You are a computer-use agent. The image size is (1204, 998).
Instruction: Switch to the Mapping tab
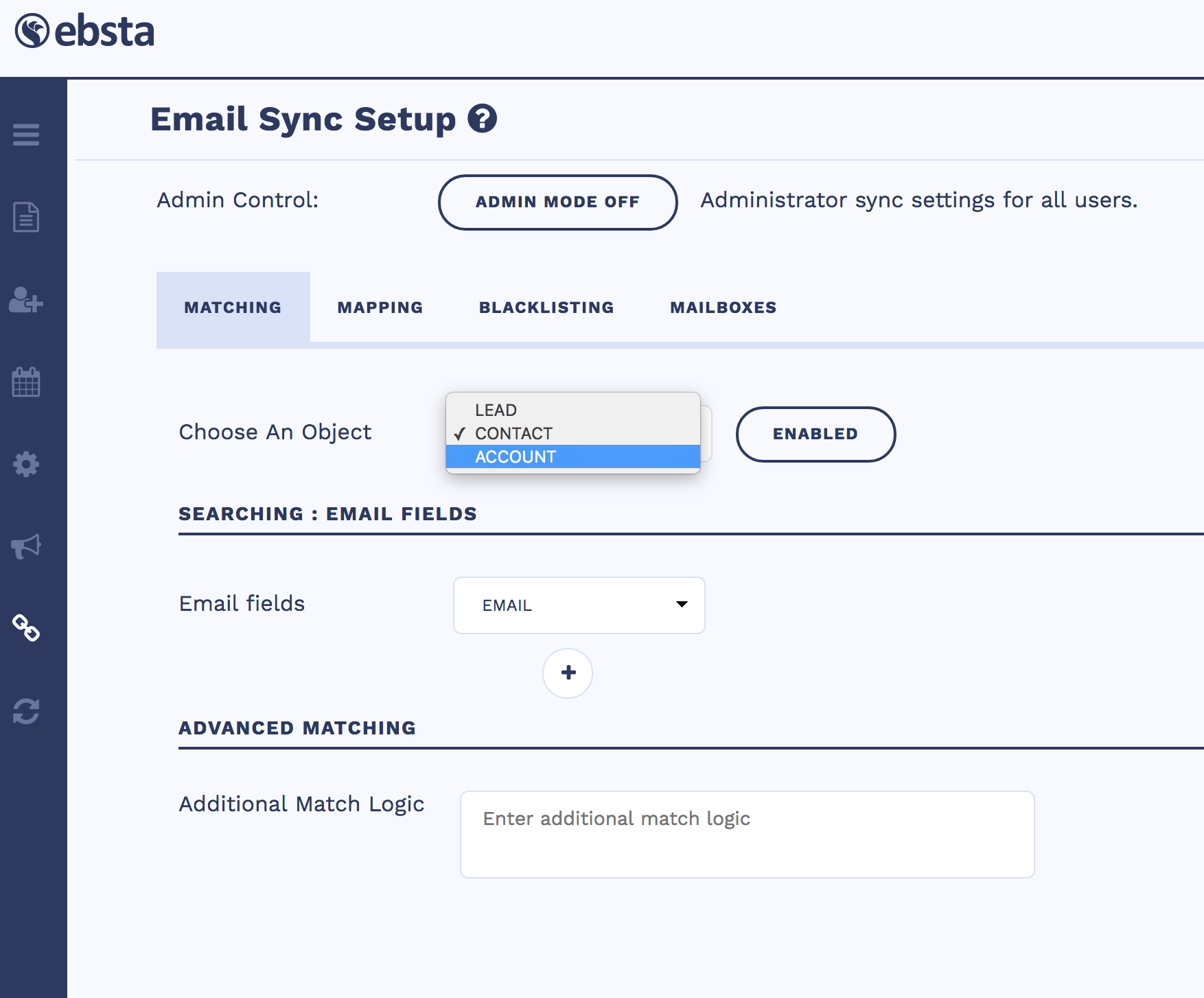coord(380,307)
